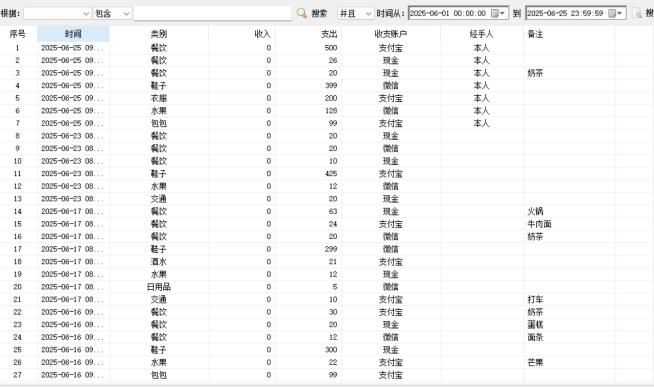The image size is (654, 388).
Task: Click the document search icon at top right
Action: pyautogui.click(x=637, y=13)
